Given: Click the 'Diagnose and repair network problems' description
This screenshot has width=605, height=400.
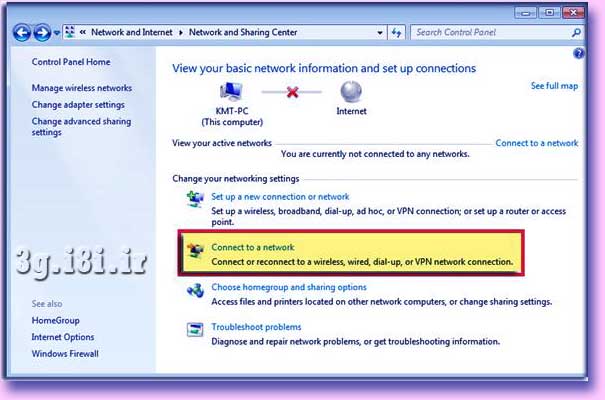Looking at the screenshot, I should [355, 342].
